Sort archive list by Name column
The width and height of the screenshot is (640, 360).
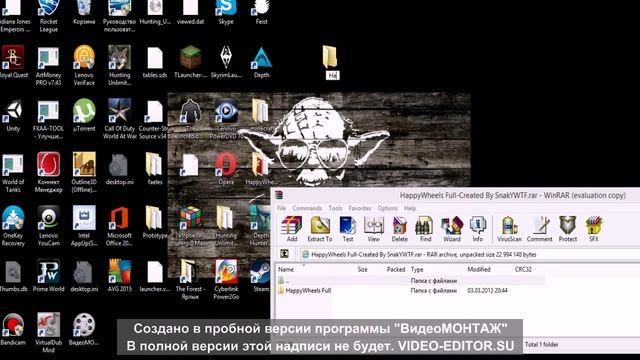286,269
